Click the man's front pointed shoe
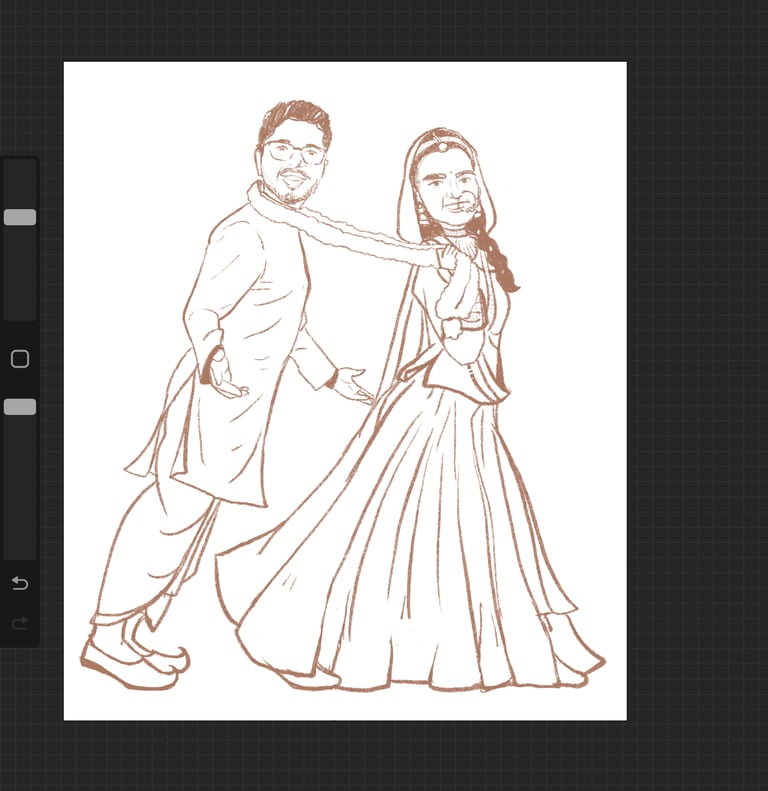The image size is (768, 791). [x=128, y=668]
